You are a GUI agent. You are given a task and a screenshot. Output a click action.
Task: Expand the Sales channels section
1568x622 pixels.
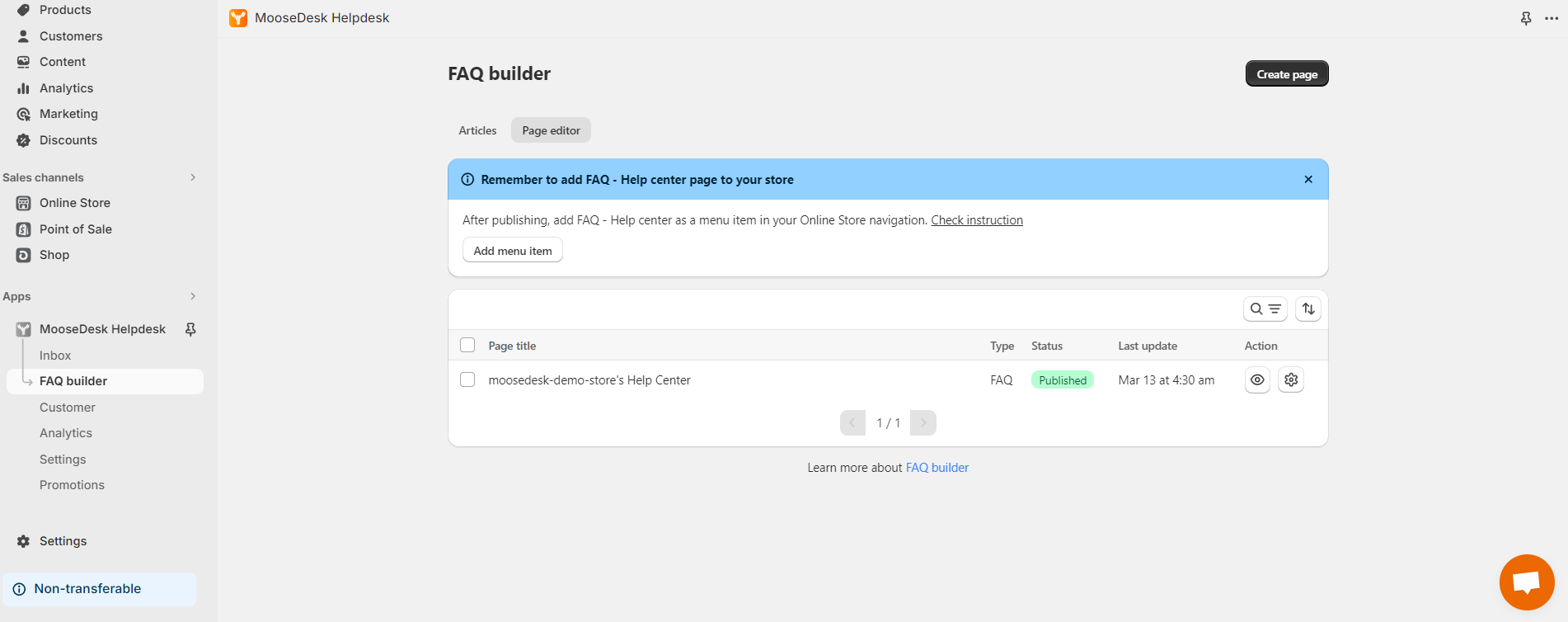coord(193,177)
